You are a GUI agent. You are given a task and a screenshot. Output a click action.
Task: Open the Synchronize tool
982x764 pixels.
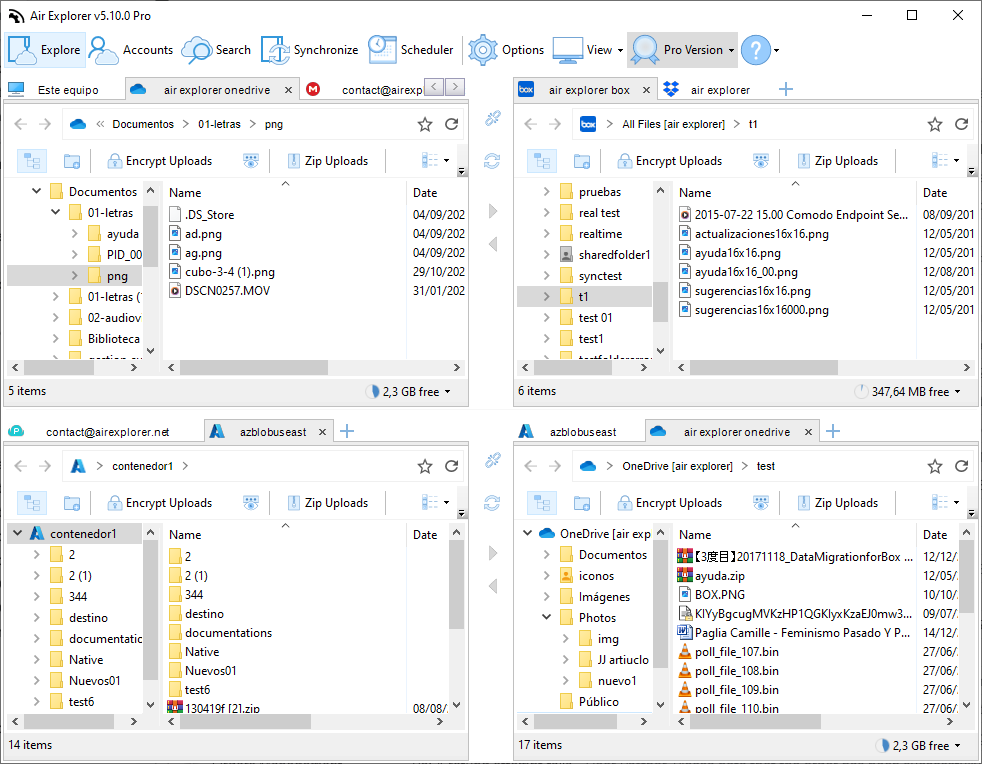click(309, 50)
